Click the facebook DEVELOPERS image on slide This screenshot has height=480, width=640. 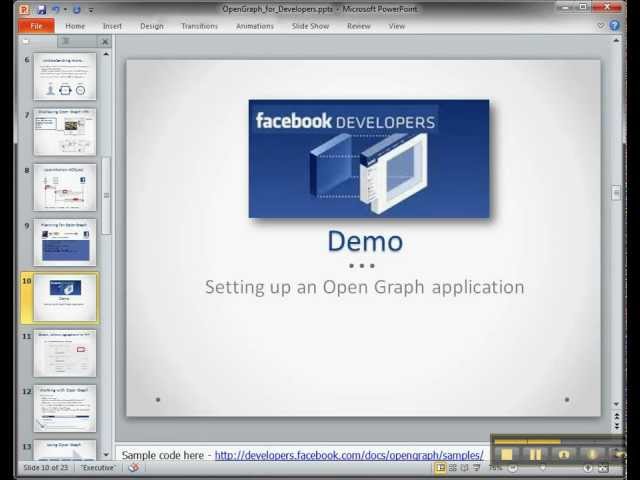tap(369, 159)
